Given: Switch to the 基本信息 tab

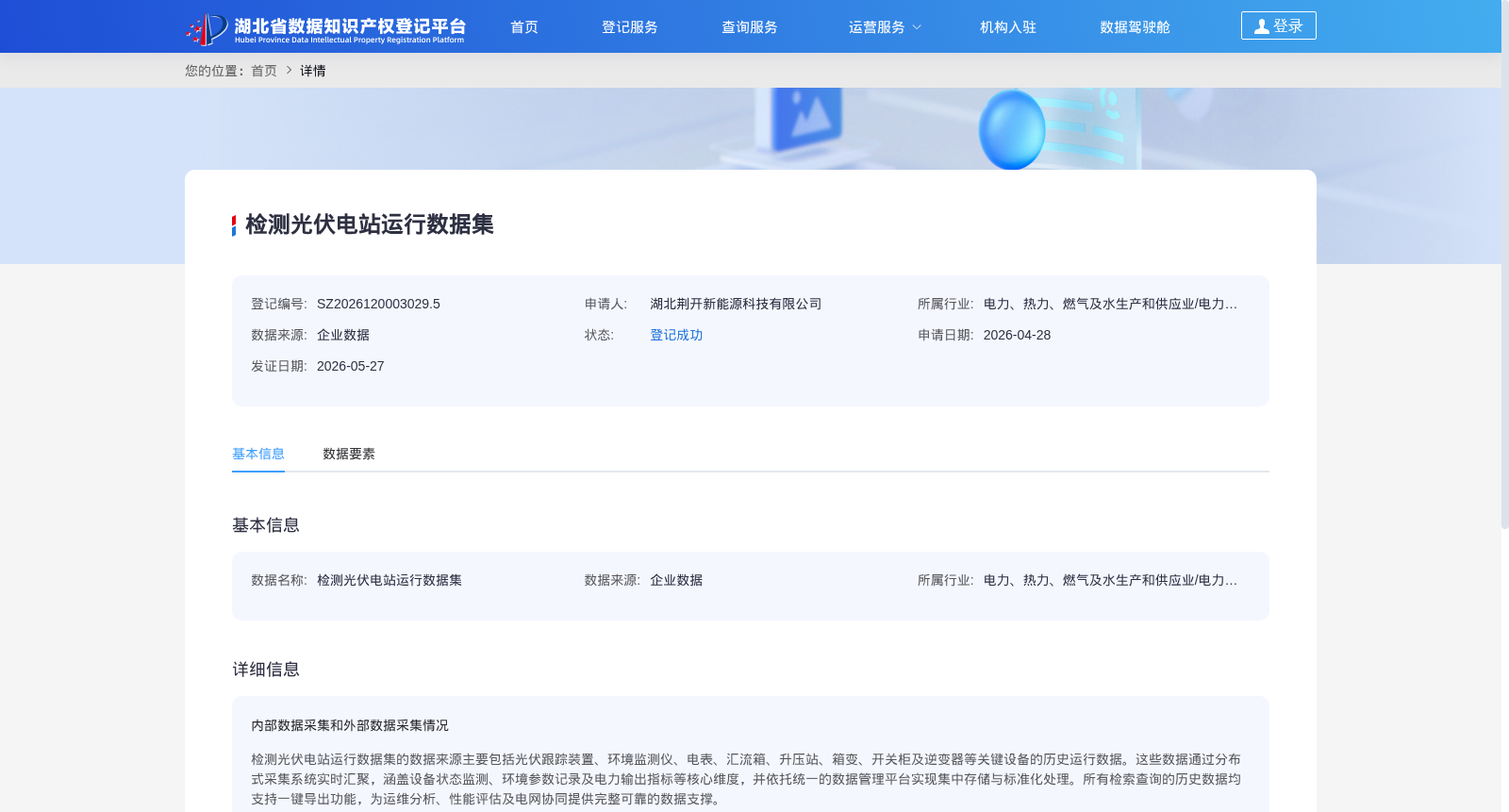Looking at the screenshot, I should [258, 454].
